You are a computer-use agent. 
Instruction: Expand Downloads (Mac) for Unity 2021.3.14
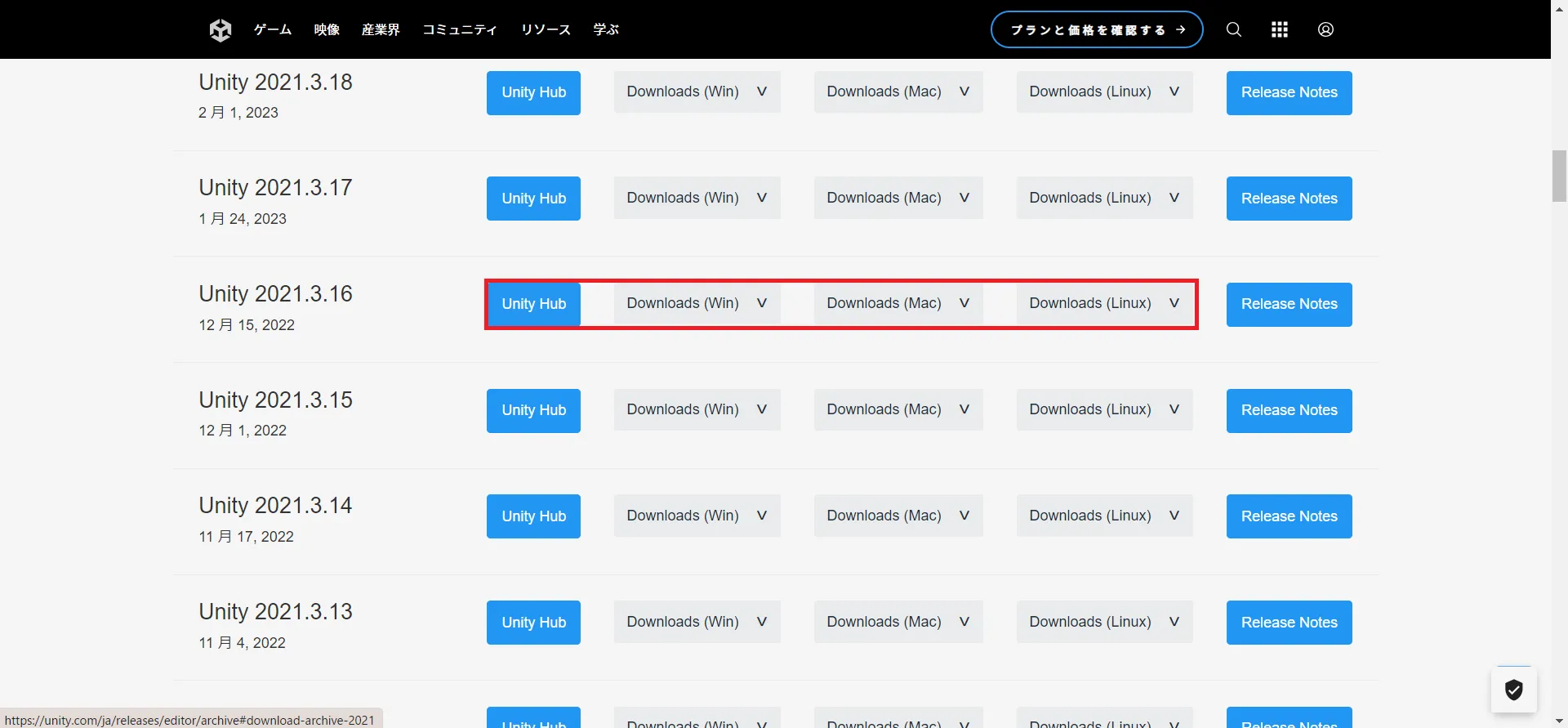coord(898,516)
